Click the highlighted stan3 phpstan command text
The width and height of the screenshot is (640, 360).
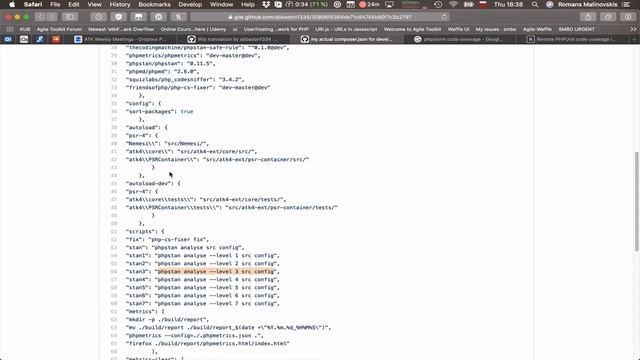tap(216, 271)
